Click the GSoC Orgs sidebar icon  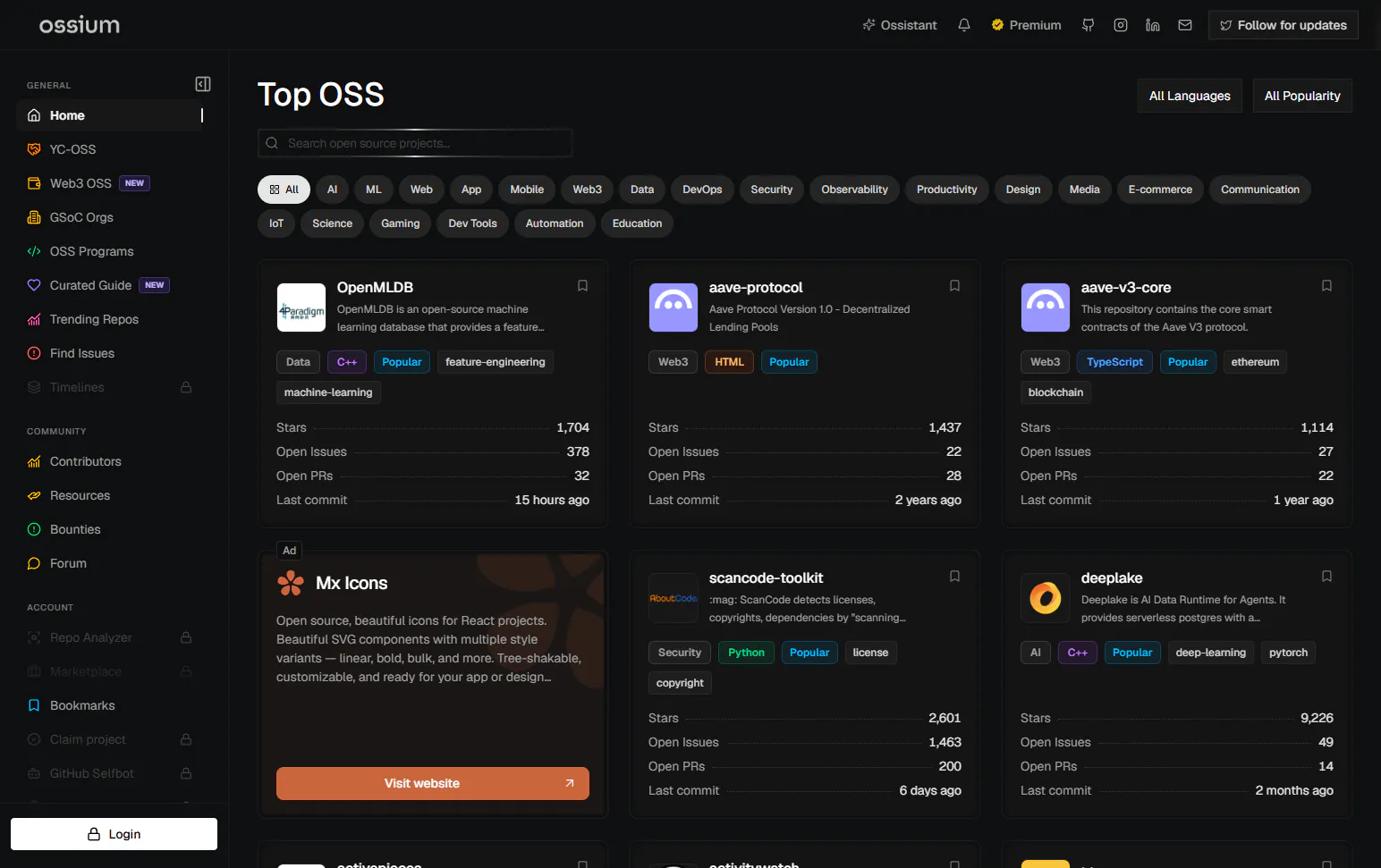(x=34, y=217)
